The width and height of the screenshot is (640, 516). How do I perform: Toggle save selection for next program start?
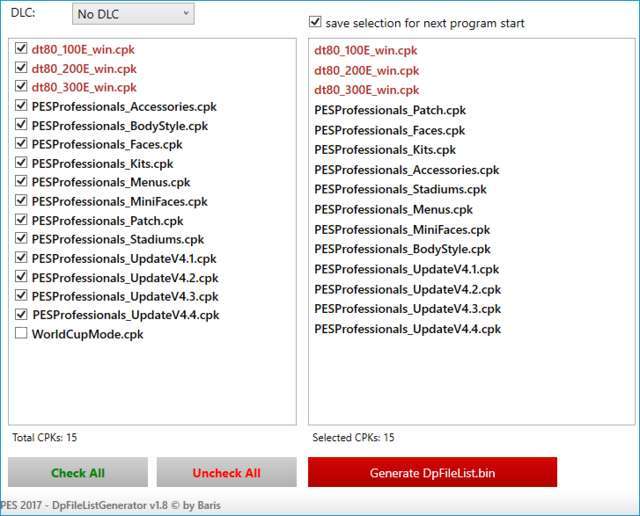[x=315, y=22]
